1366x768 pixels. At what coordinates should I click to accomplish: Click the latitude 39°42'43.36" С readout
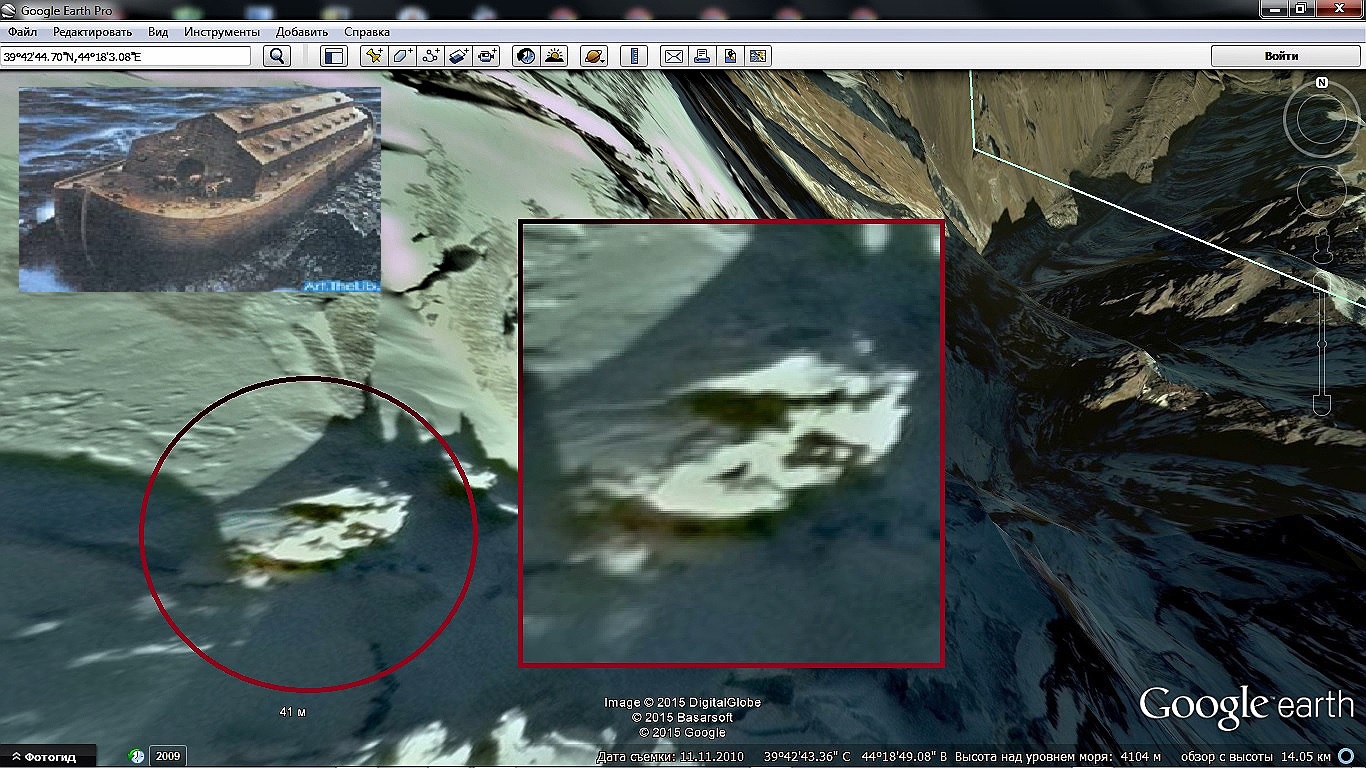(807, 757)
